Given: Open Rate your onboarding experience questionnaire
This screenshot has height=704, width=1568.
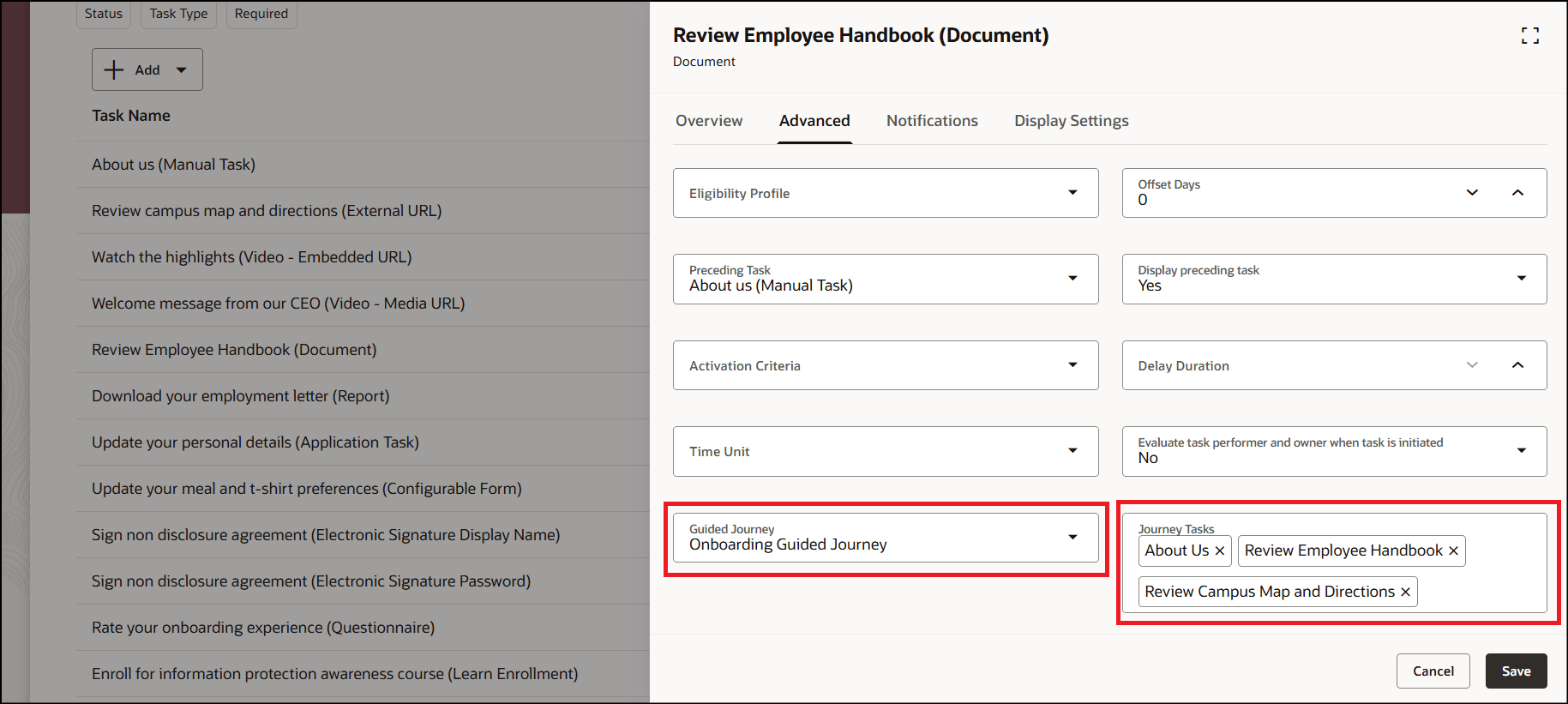Looking at the screenshot, I should click(363, 627).
